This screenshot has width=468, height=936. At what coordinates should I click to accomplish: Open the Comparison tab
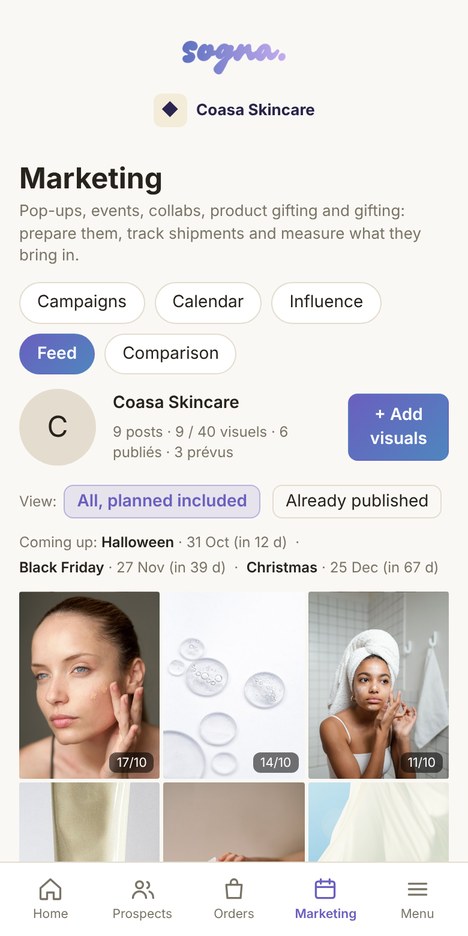[170, 353]
